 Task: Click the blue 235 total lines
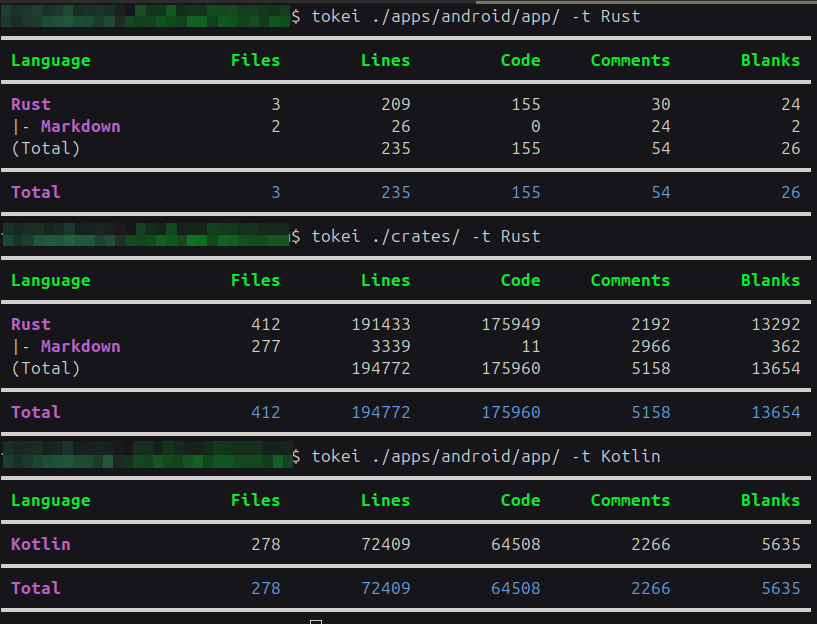[x=396, y=193]
